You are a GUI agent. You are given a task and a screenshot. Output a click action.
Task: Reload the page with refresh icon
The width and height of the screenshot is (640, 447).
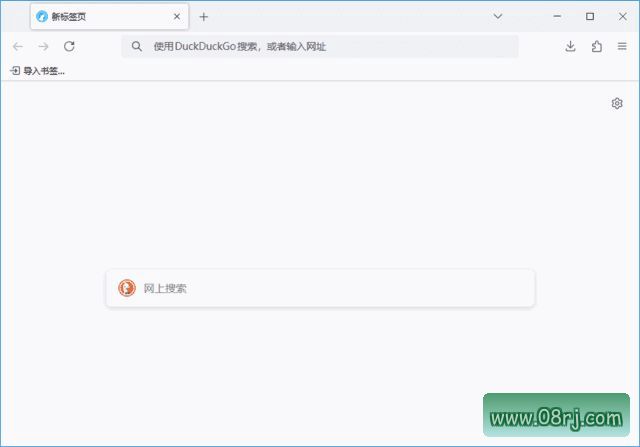pos(69,46)
